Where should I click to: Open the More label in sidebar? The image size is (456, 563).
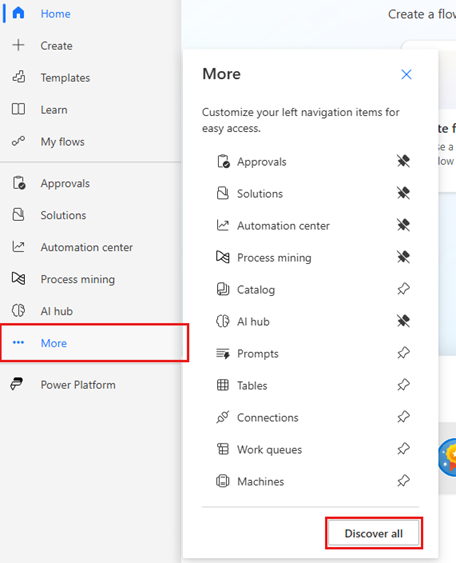[x=53, y=343]
